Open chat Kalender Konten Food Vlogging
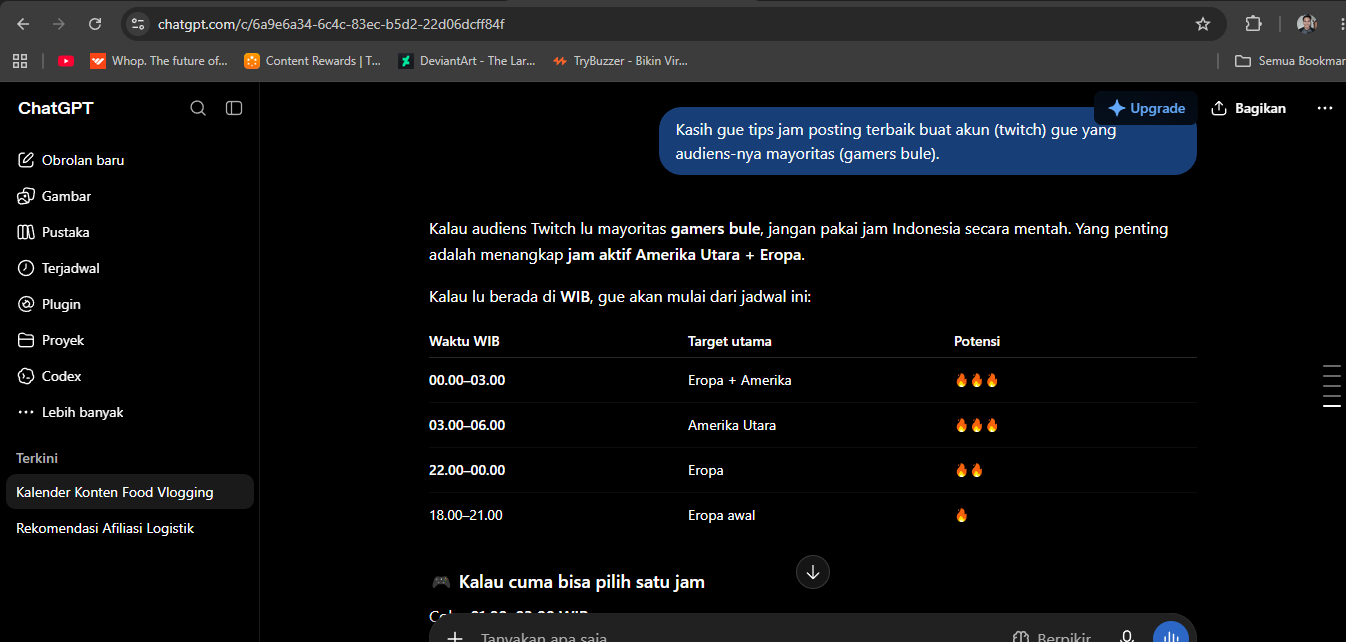 (130, 492)
